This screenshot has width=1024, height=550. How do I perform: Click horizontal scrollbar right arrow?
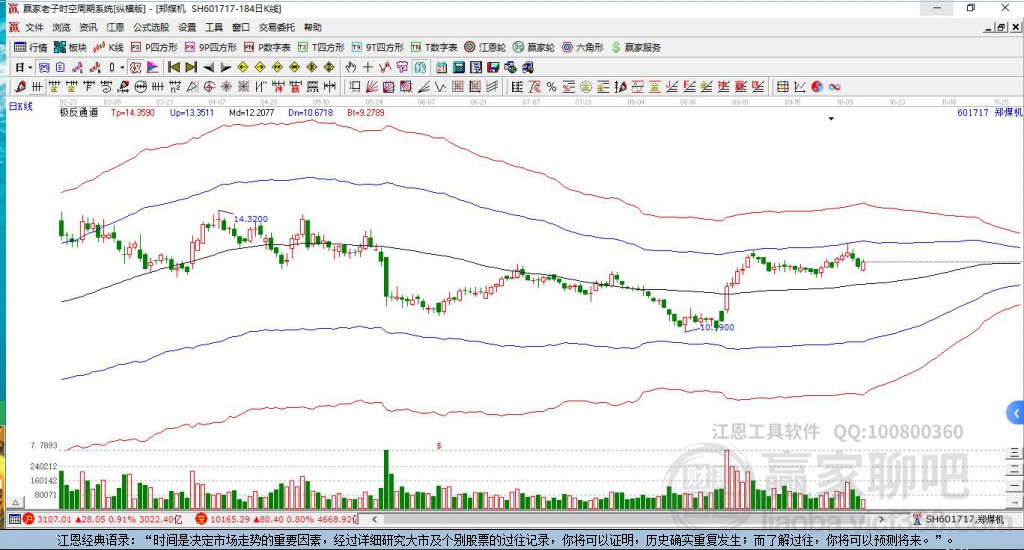click(881, 519)
